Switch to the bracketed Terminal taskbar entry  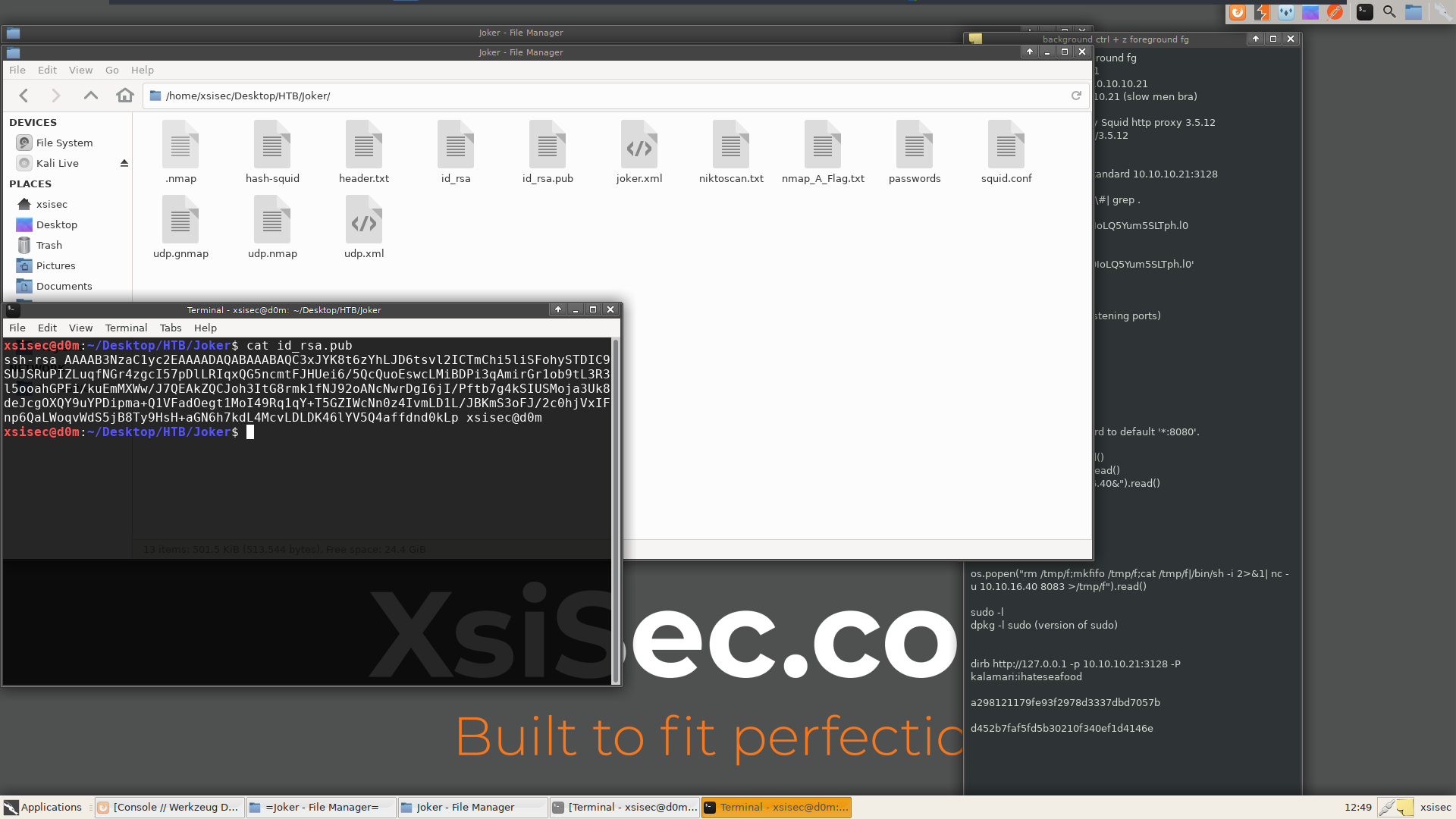(625, 807)
